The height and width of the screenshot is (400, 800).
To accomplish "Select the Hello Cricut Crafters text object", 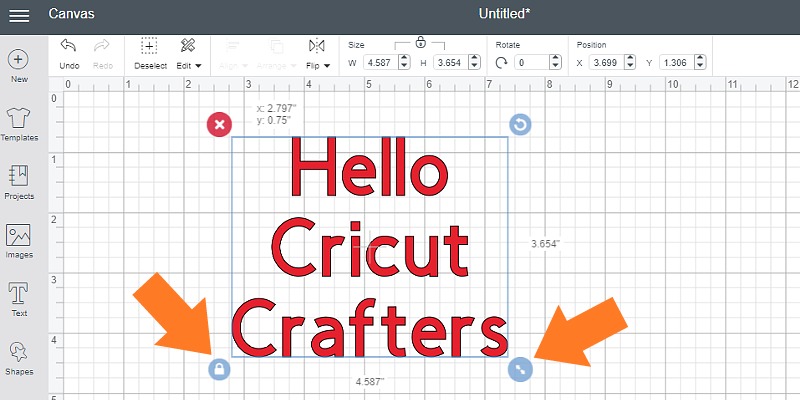I will (x=370, y=247).
